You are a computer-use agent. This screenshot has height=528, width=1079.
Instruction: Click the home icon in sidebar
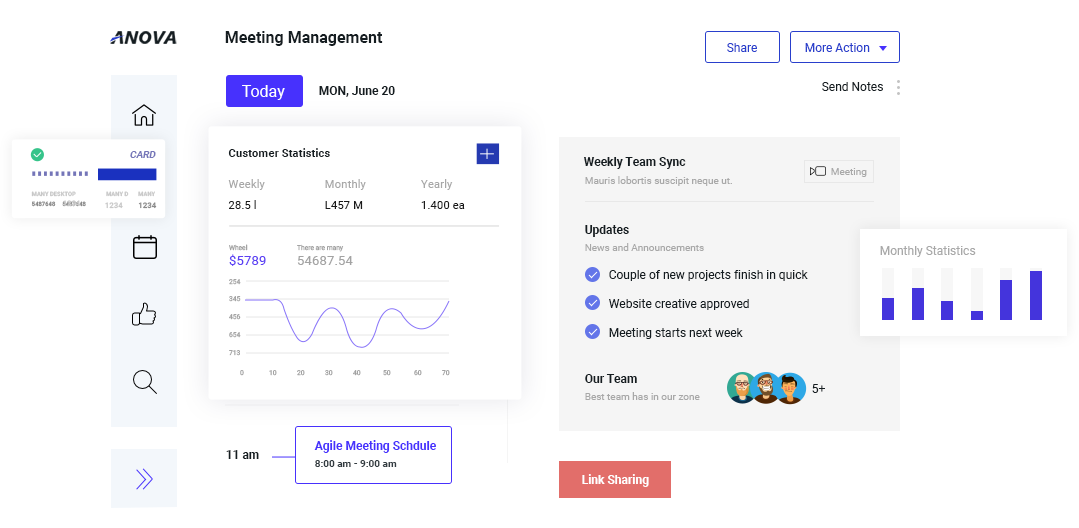(x=144, y=115)
